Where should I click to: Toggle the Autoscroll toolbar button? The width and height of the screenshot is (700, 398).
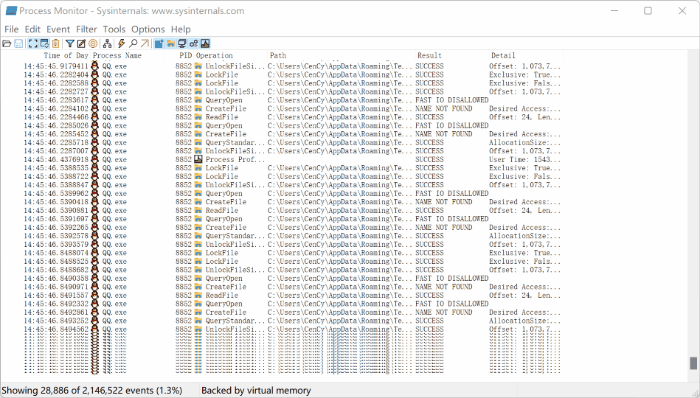[x=44, y=43]
